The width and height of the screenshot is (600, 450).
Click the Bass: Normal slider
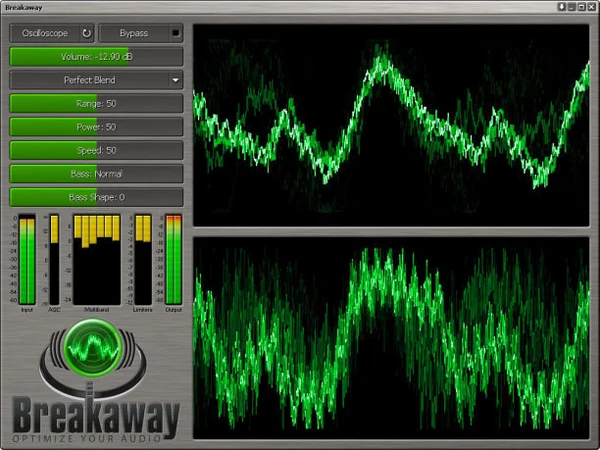click(x=96, y=174)
